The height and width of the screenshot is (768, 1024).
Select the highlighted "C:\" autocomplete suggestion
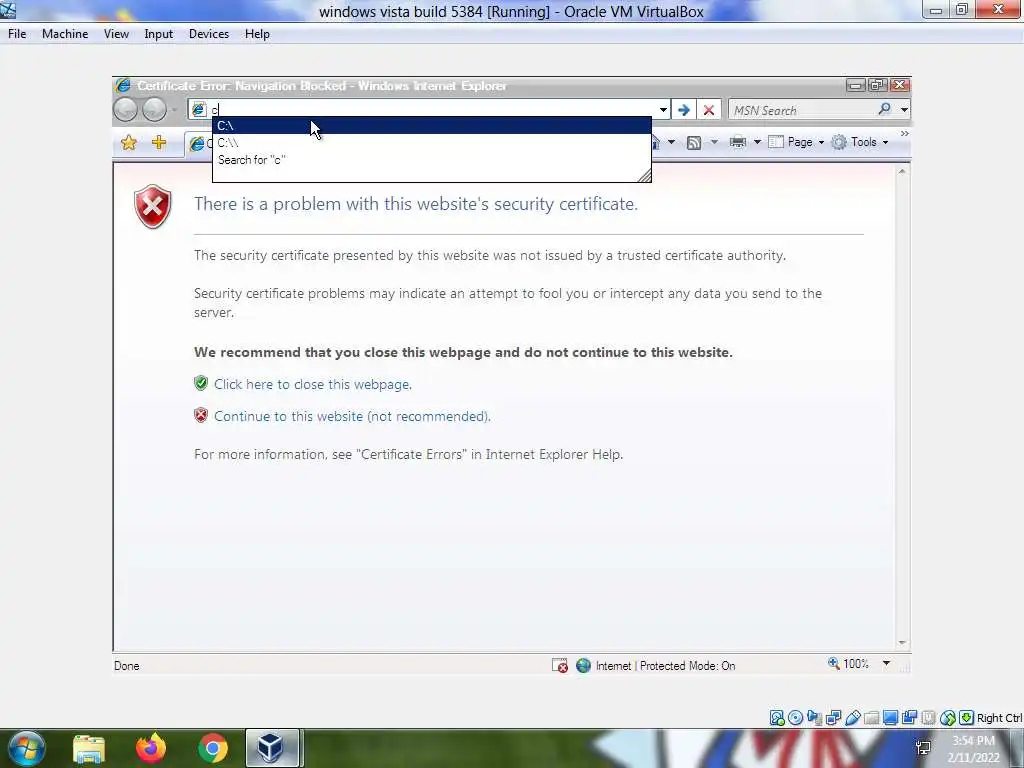pyautogui.click(x=432, y=125)
